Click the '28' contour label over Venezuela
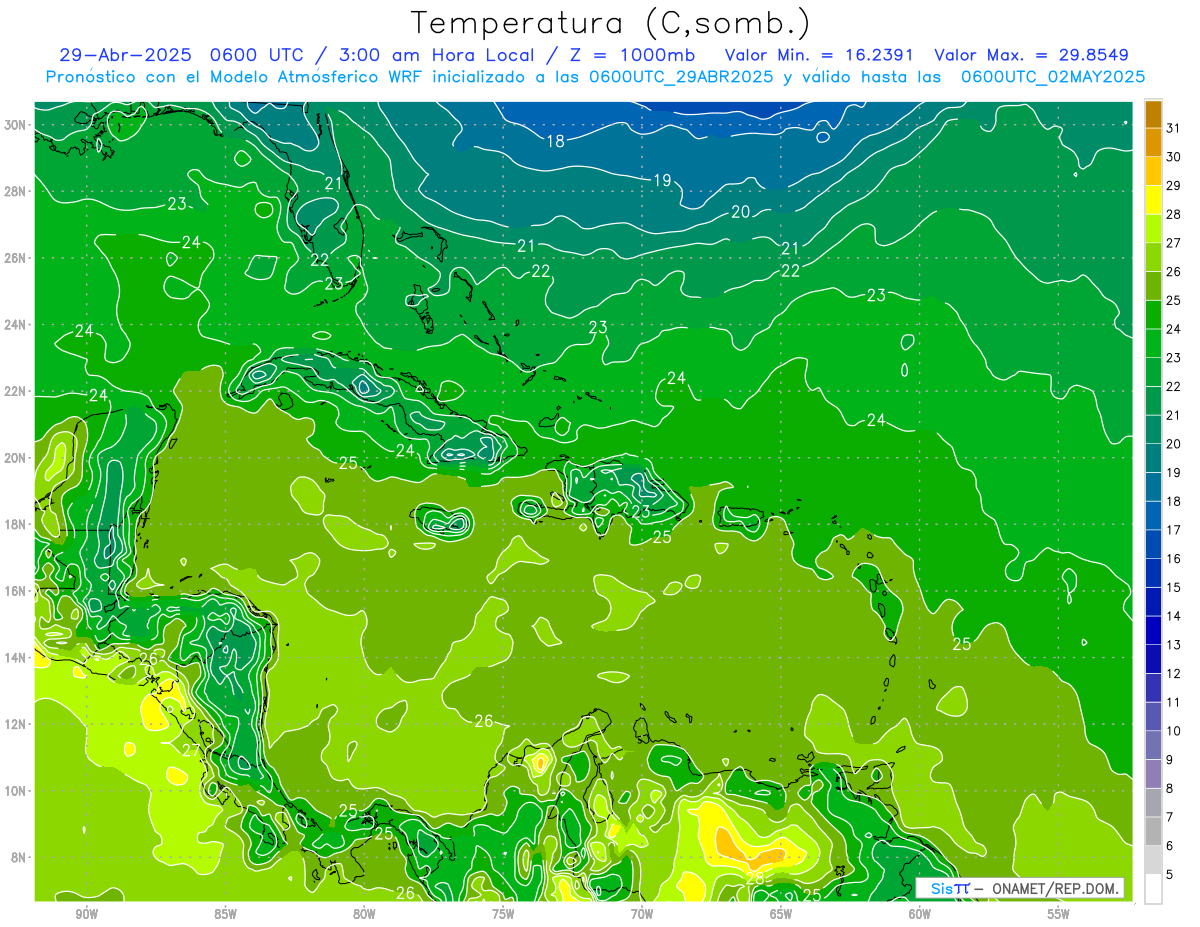The width and height of the screenshot is (1200, 927). [x=755, y=878]
